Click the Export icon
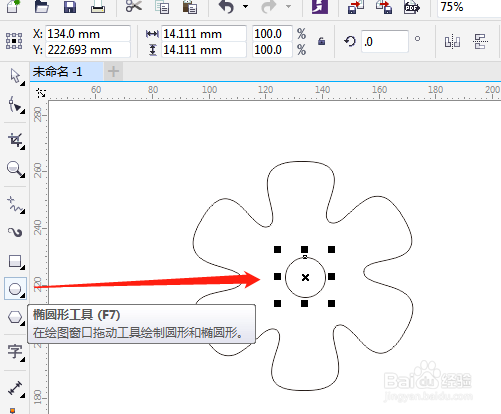This screenshot has height=414, width=501. click(384, 6)
